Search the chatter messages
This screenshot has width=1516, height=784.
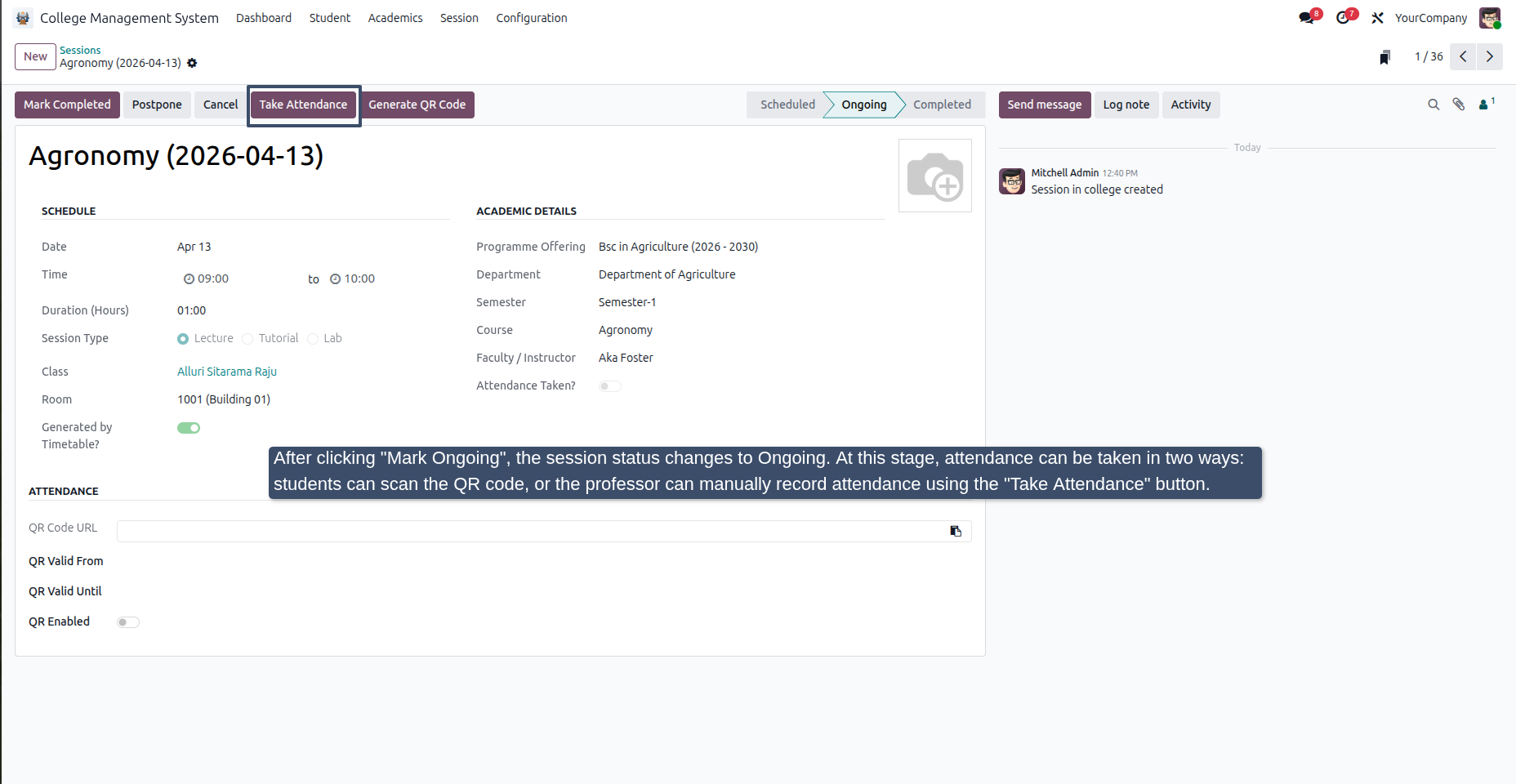(1434, 105)
